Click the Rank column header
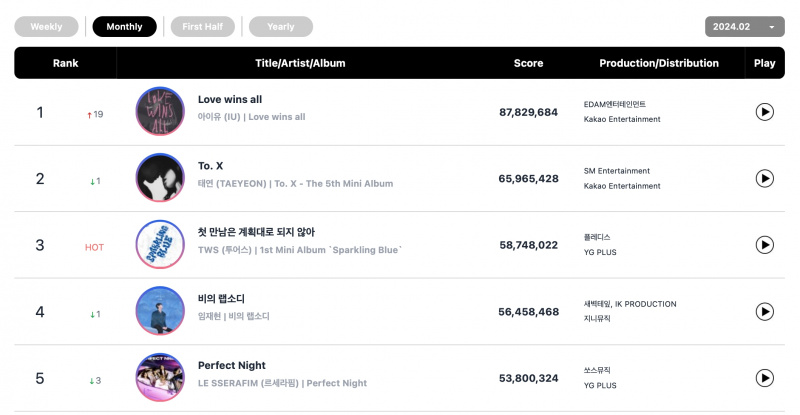The width and height of the screenshot is (800, 415). pos(65,63)
